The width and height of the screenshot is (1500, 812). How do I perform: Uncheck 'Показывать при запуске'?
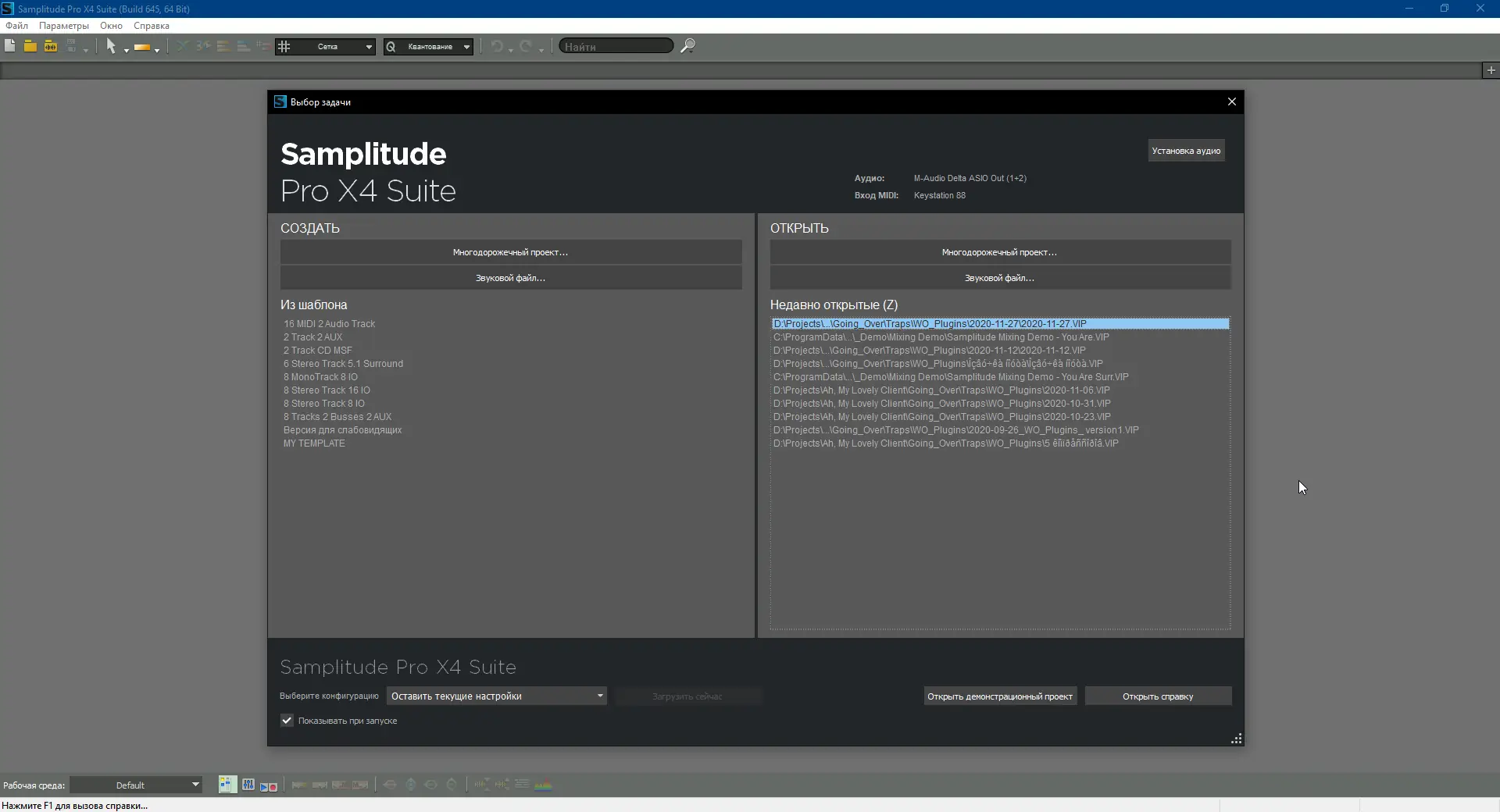(286, 720)
